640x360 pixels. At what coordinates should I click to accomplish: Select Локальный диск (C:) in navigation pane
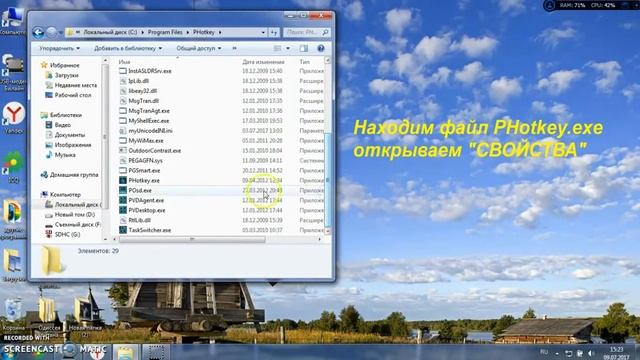click(73, 204)
